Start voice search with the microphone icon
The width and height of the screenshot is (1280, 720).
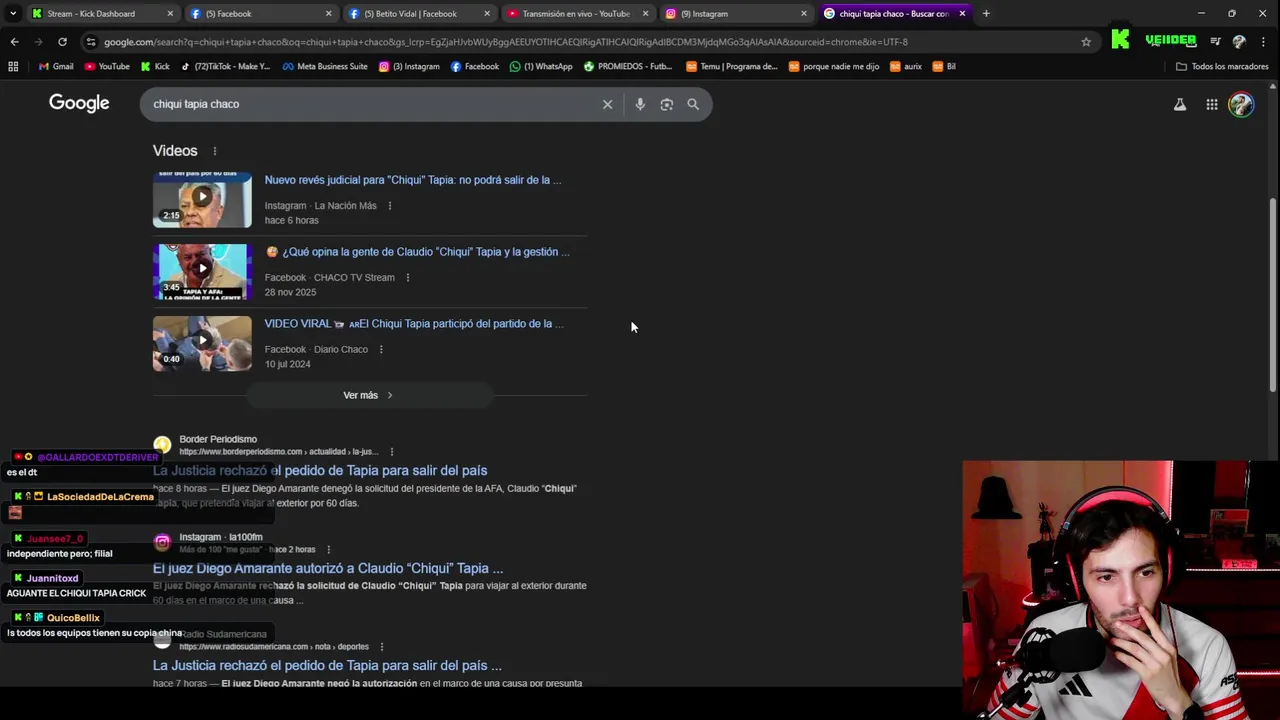[640, 104]
